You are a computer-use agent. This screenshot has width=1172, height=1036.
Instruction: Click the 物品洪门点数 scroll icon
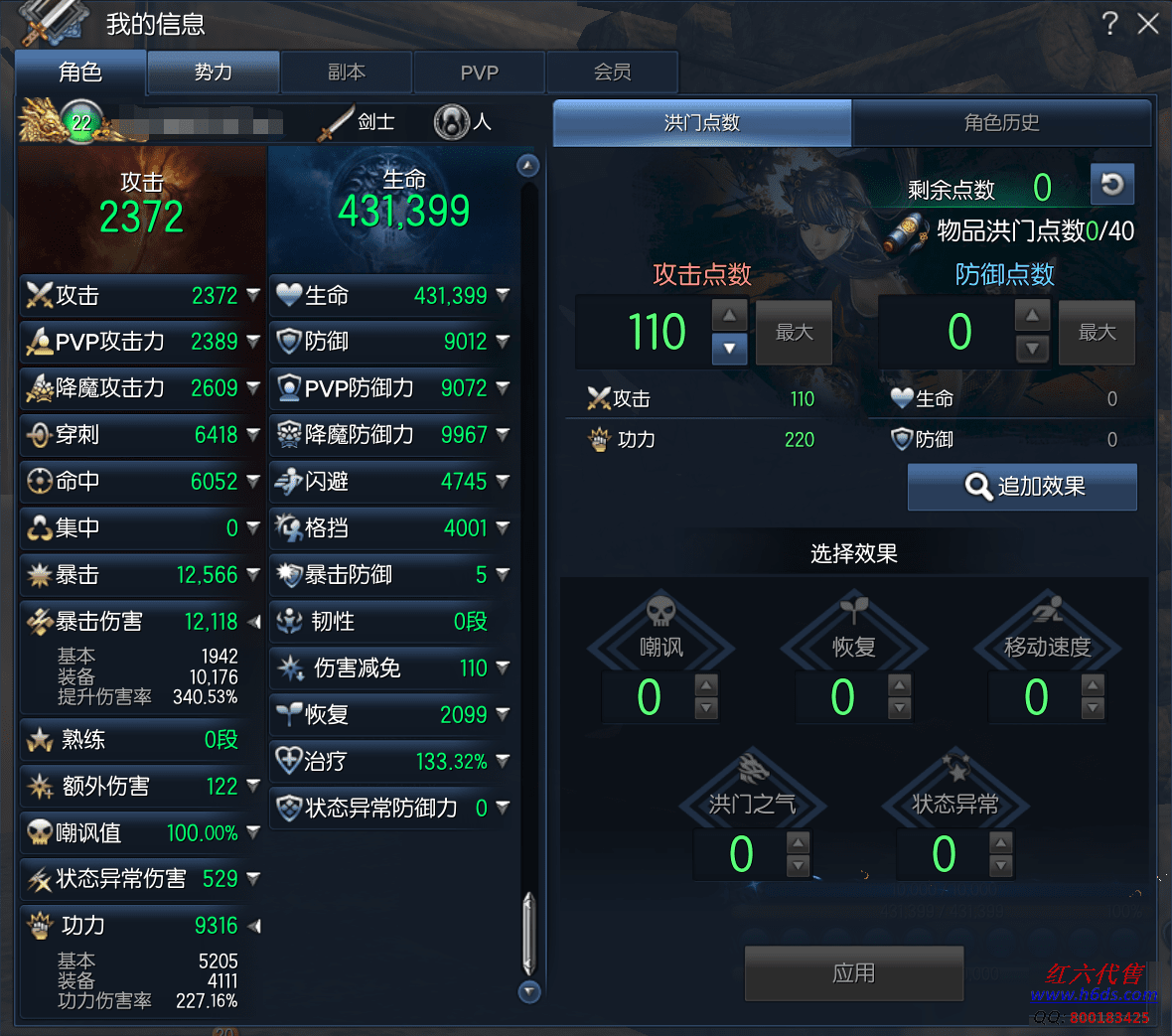point(907,232)
